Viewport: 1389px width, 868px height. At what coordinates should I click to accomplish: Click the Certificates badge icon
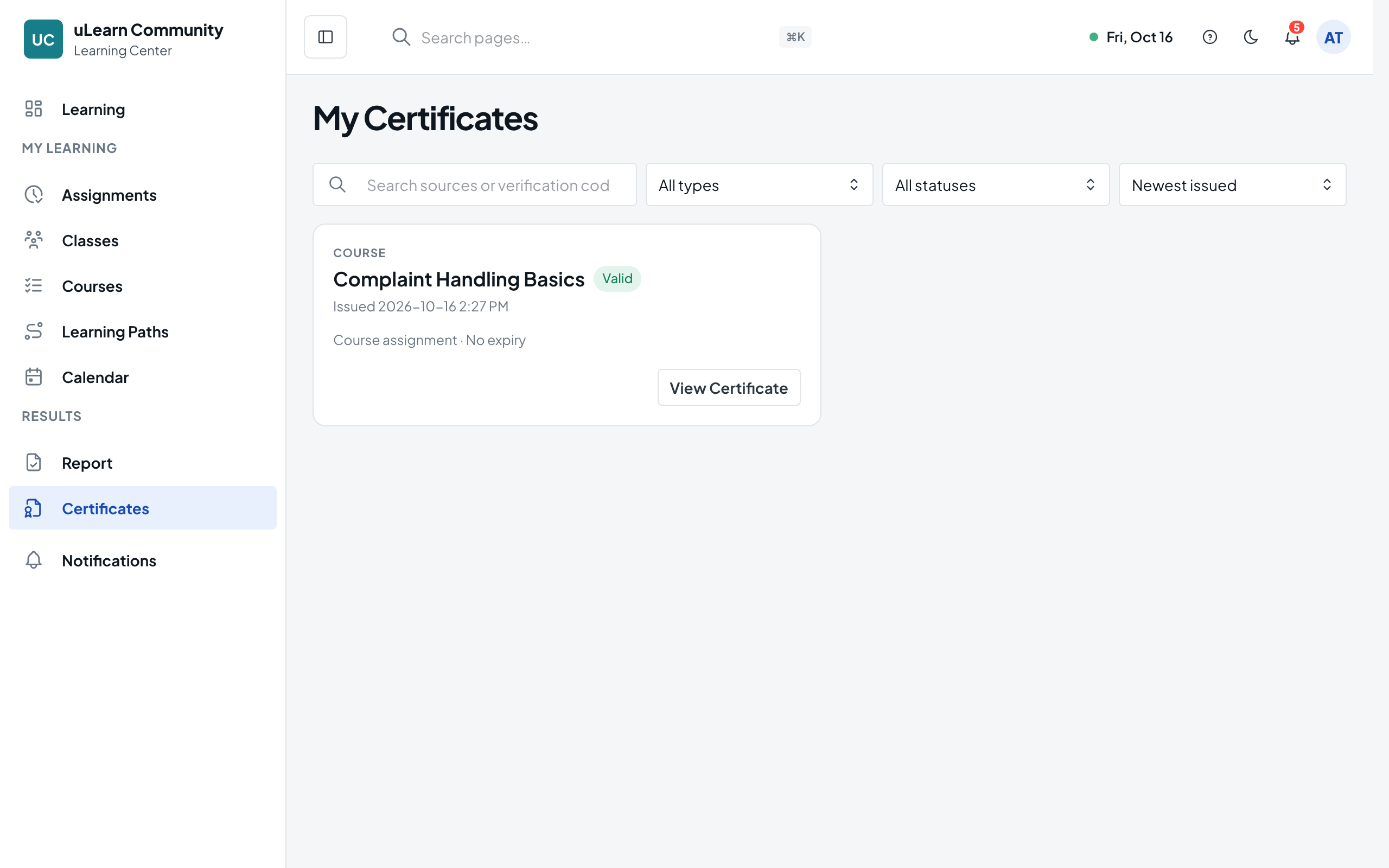click(34, 509)
